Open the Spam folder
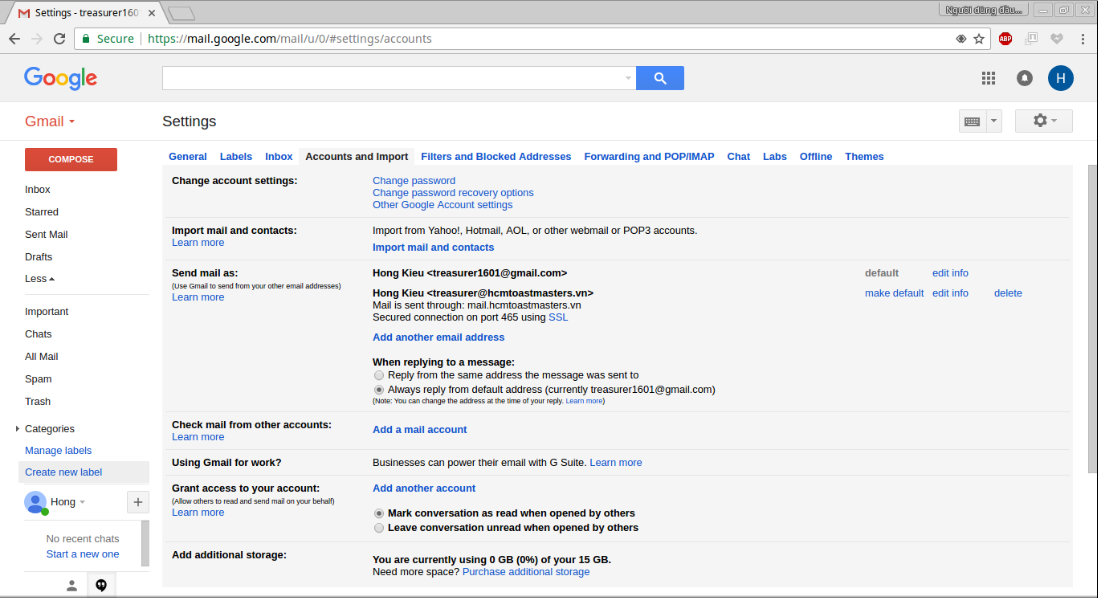 [x=39, y=379]
